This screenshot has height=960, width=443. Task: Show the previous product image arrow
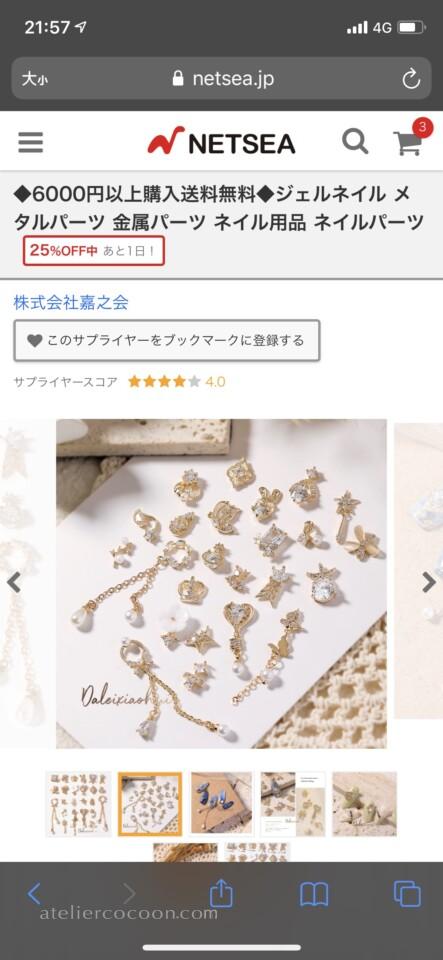click(x=13, y=582)
